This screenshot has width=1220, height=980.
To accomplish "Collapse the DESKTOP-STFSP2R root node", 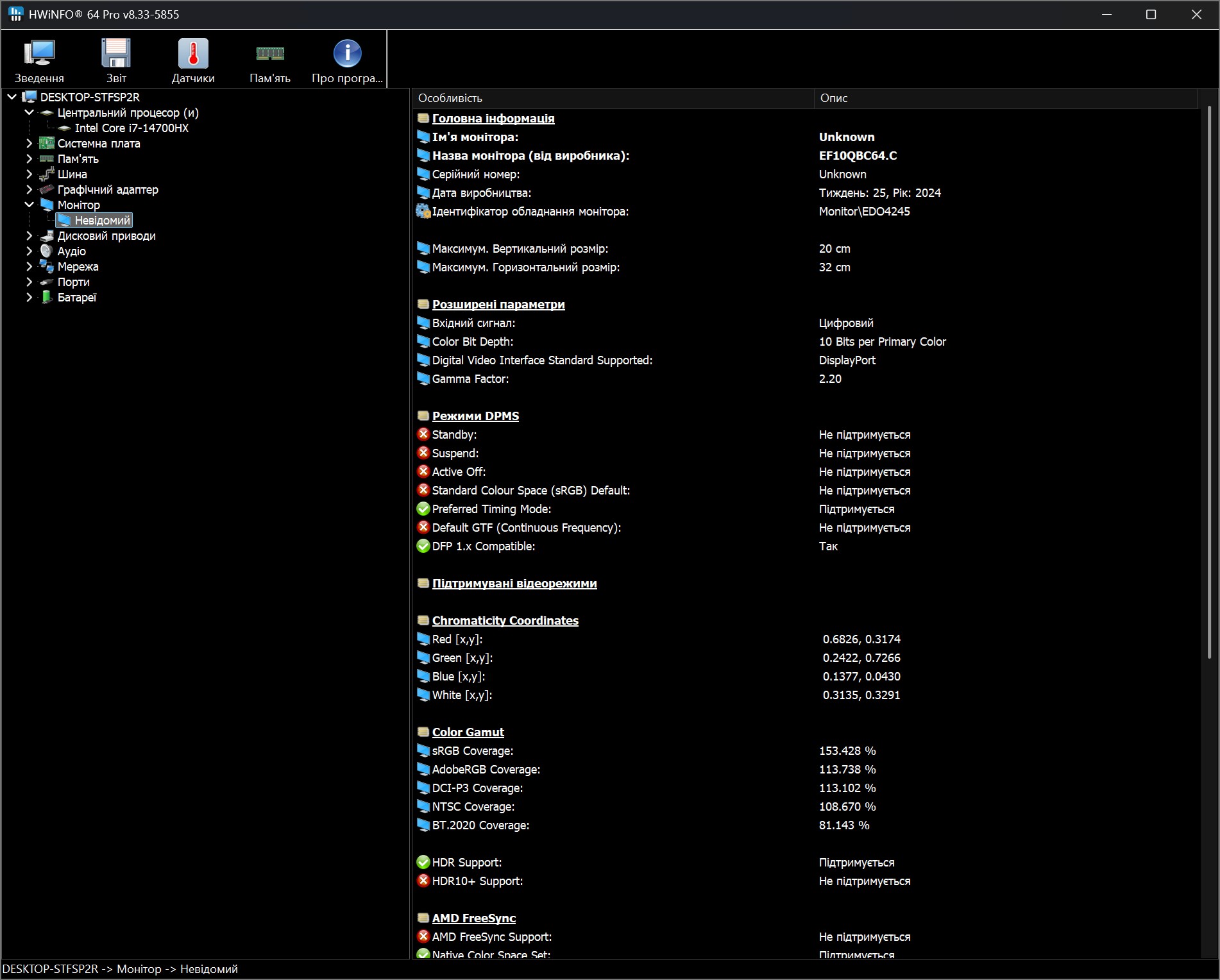I will [12, 97].
